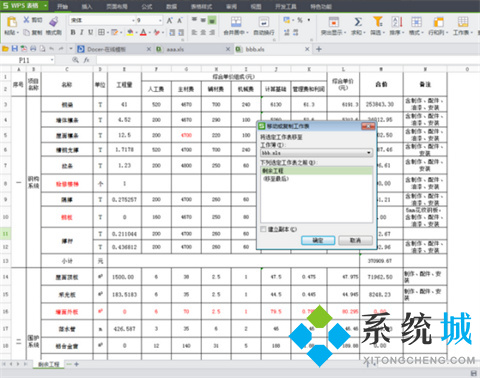Click the Undo arrow in quick toolbar
This screenshot has width=480, height=378.
coord(51,49)
